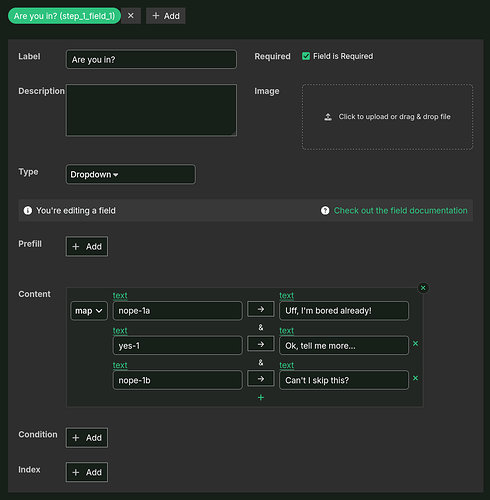Viewport: 490px width, 500px height.
Task: Edit the 'Ok, tell me more...' value input
Action: click(344, 346)
